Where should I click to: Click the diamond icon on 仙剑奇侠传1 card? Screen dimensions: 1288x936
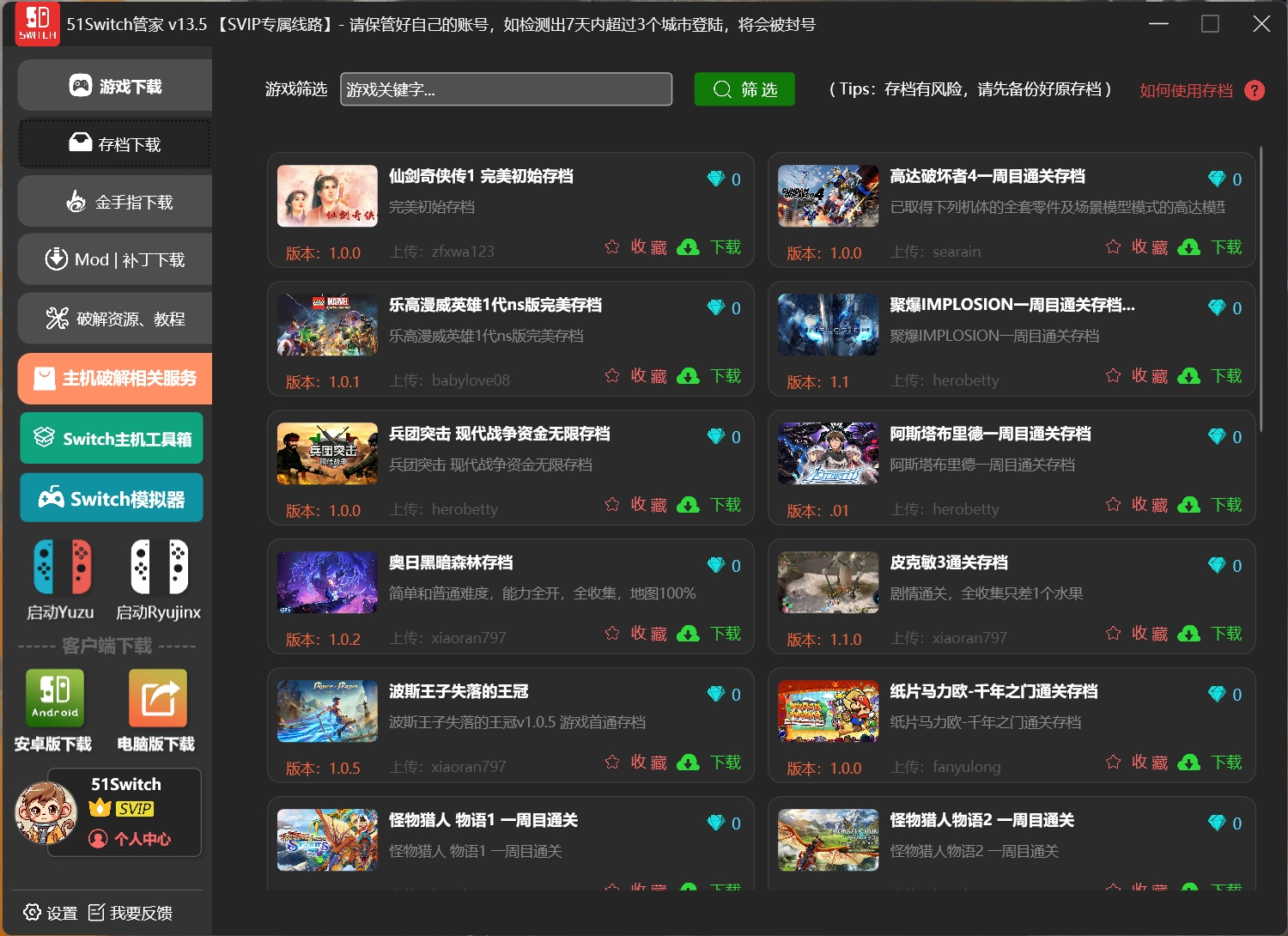pos(716,179)
